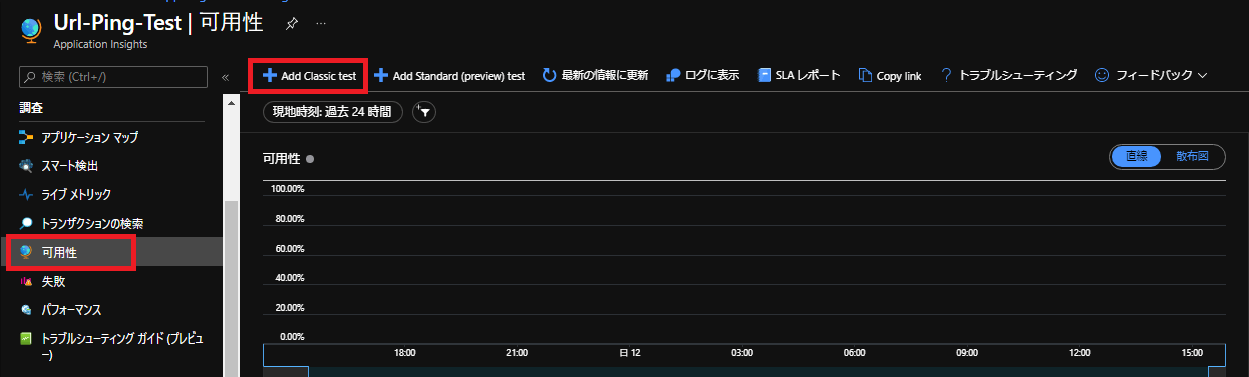This screenshot has height=377, width=1249.
Task: Click the 調査 section heading
Action: click(31, 107)
